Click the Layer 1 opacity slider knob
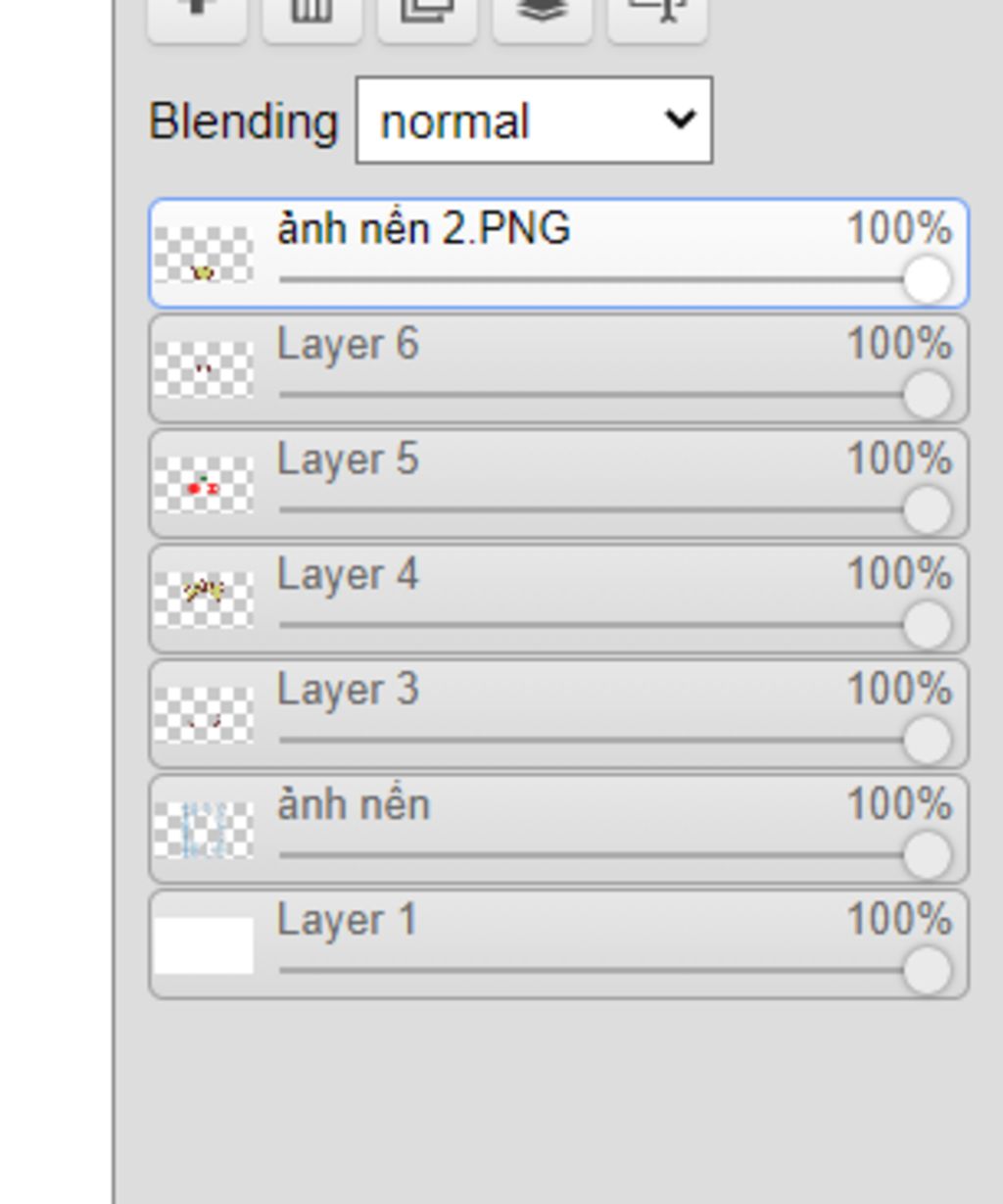Screen dimensions: 1003x1204 [927, 970]
